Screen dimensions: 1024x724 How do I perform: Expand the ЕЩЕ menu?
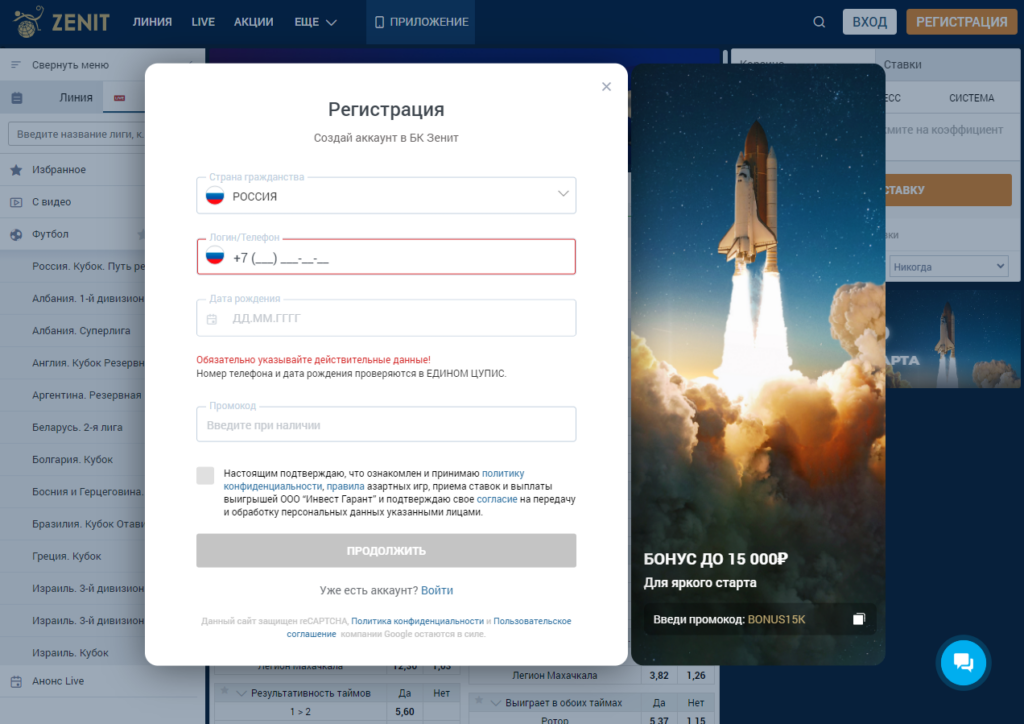(315, 22)
